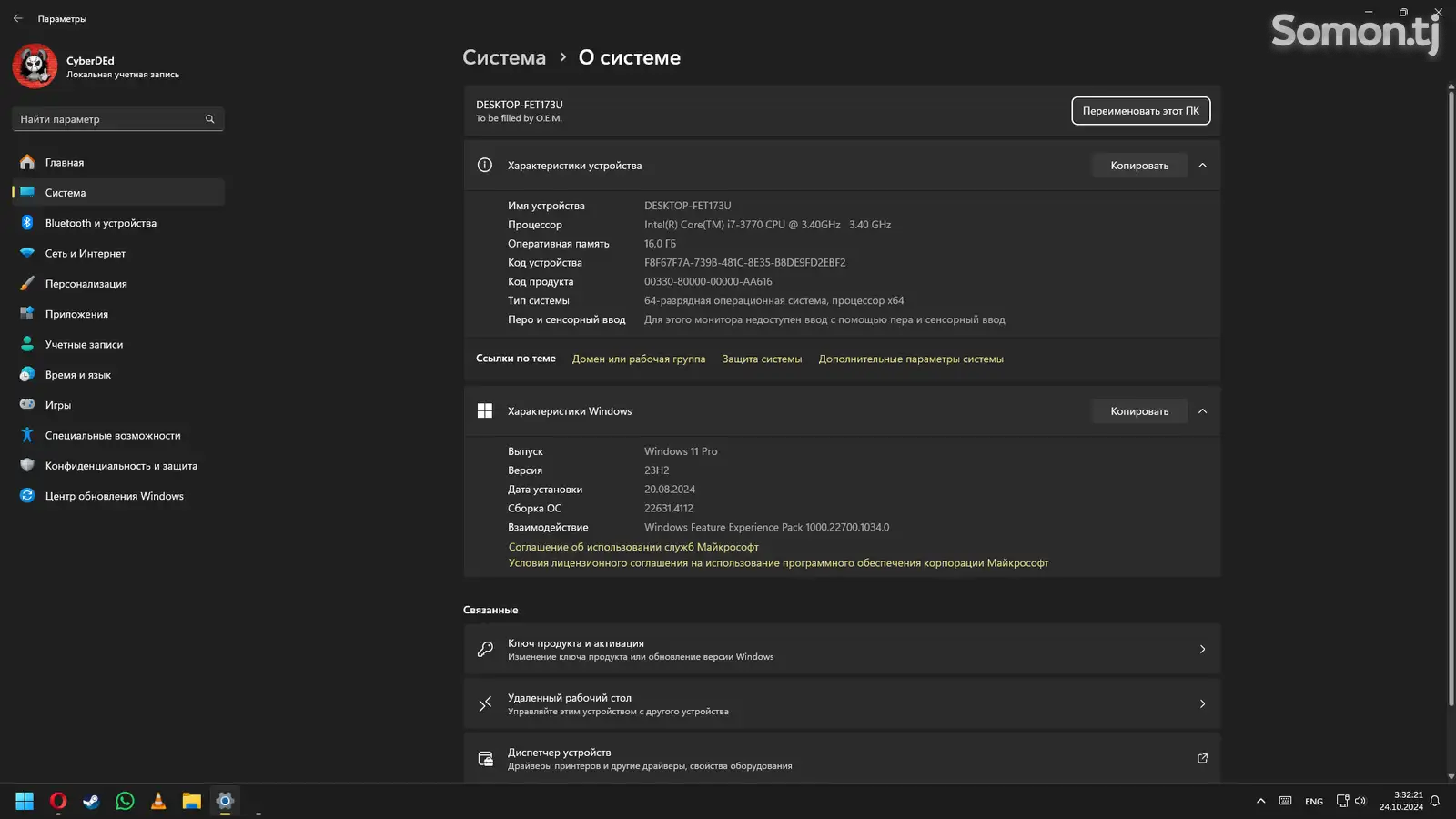
Task: Launch Opera from the taskbar
Action: click(58, 801)
